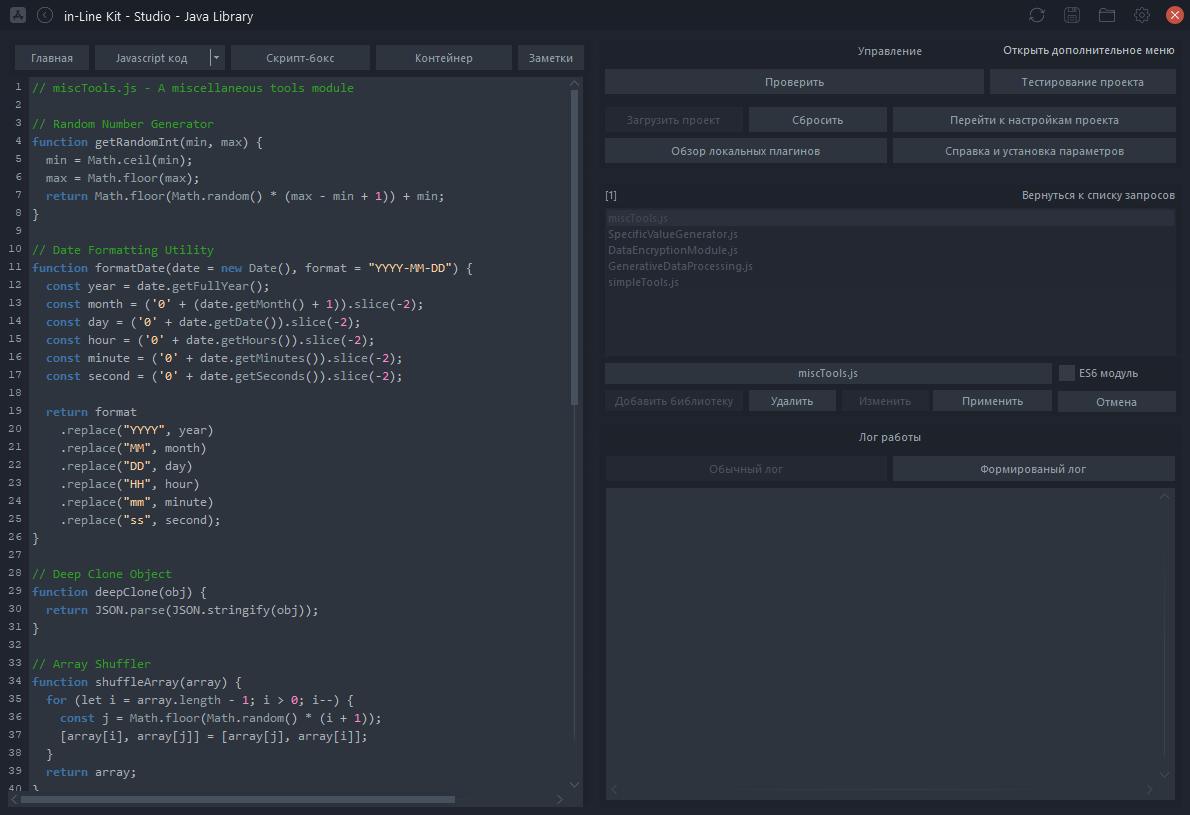
Task: Open settings via the gear icon
Action: click(1142, 15)
